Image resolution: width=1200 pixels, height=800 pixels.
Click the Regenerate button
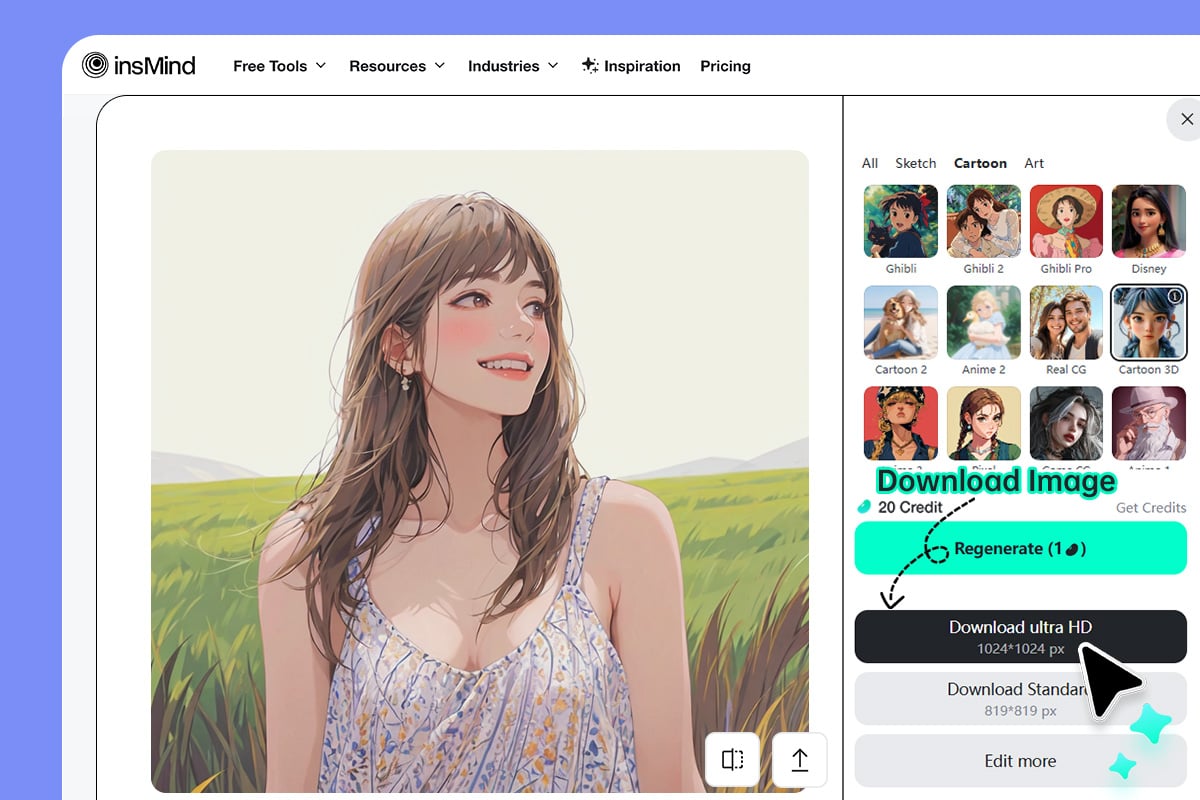(x=1020, y=548)
